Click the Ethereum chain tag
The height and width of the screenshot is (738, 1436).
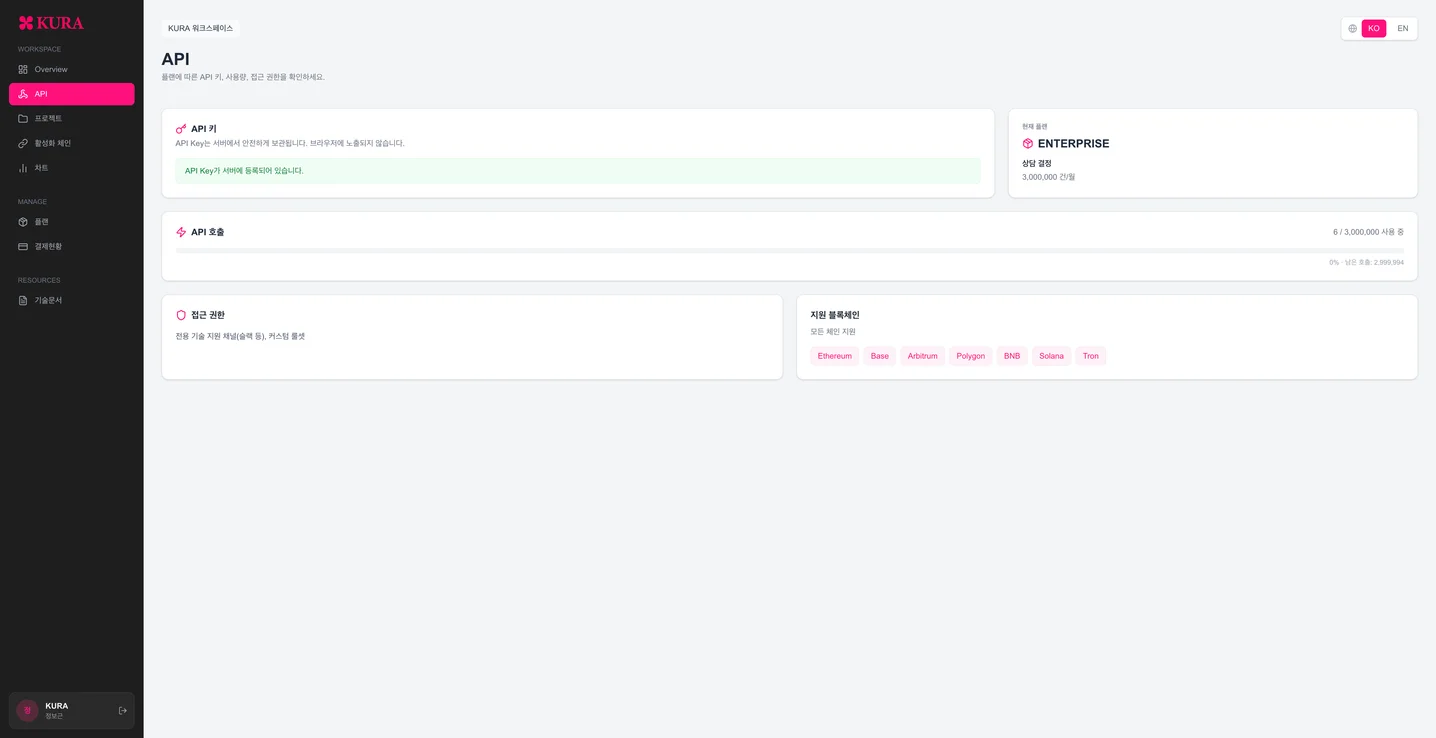pyautogui.click(x=835, y=356)
